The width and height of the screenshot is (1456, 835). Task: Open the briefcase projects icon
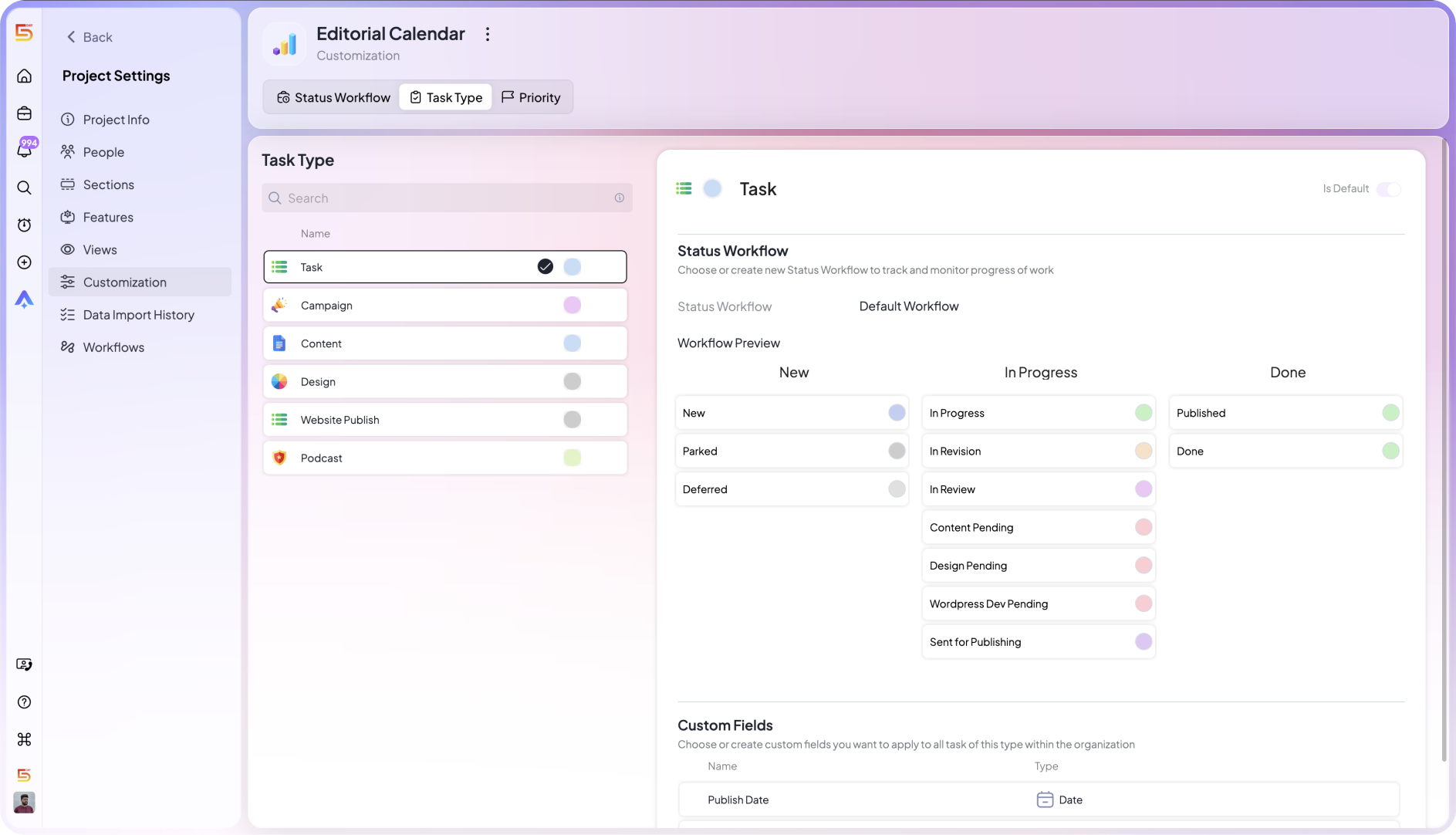point(24,113)
